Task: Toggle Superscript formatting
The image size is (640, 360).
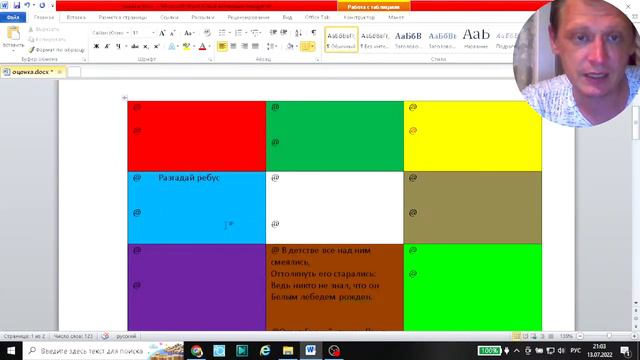Action: tap(156, 47)
